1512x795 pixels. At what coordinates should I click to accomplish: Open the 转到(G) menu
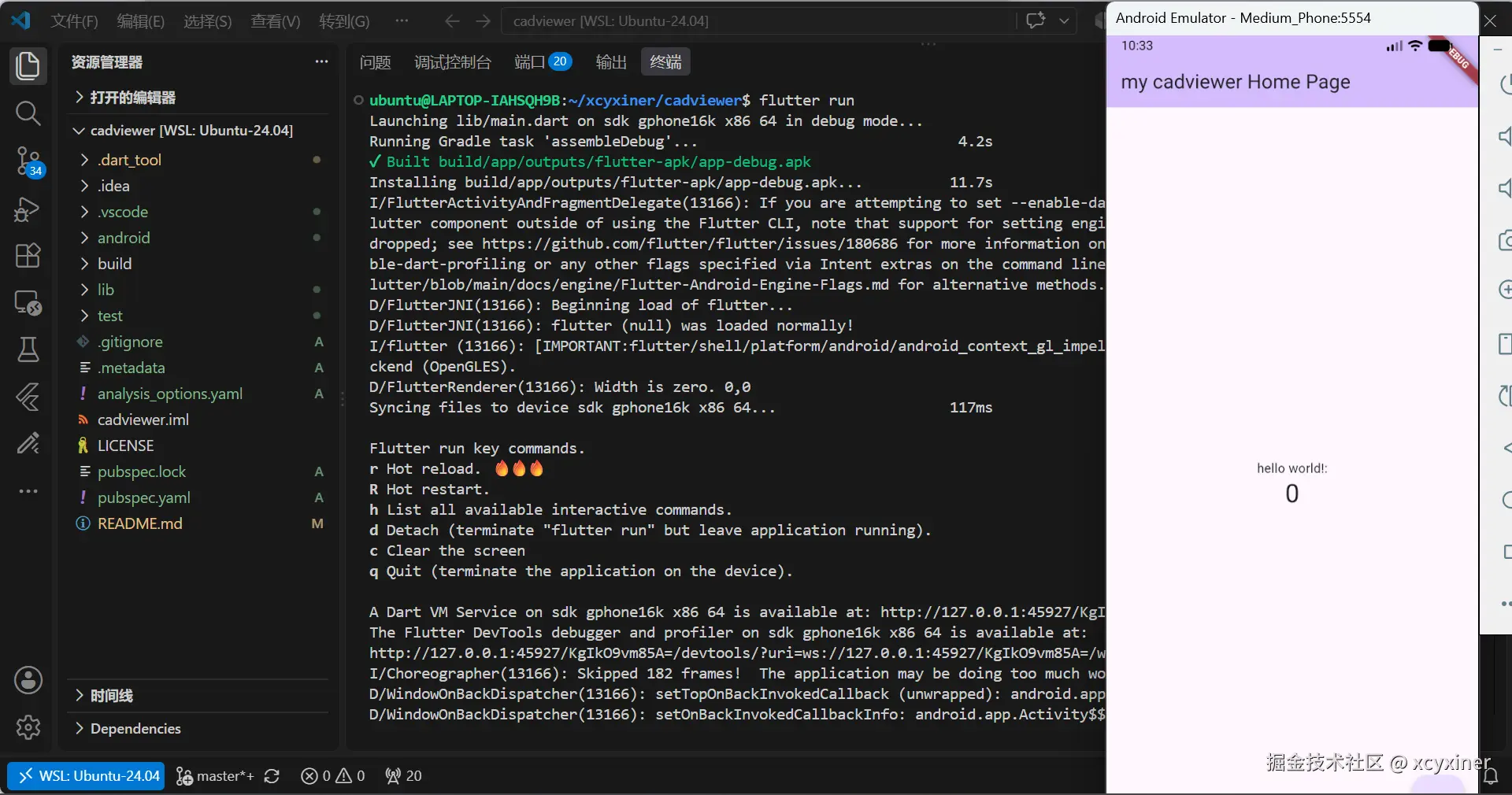(344, 21)
